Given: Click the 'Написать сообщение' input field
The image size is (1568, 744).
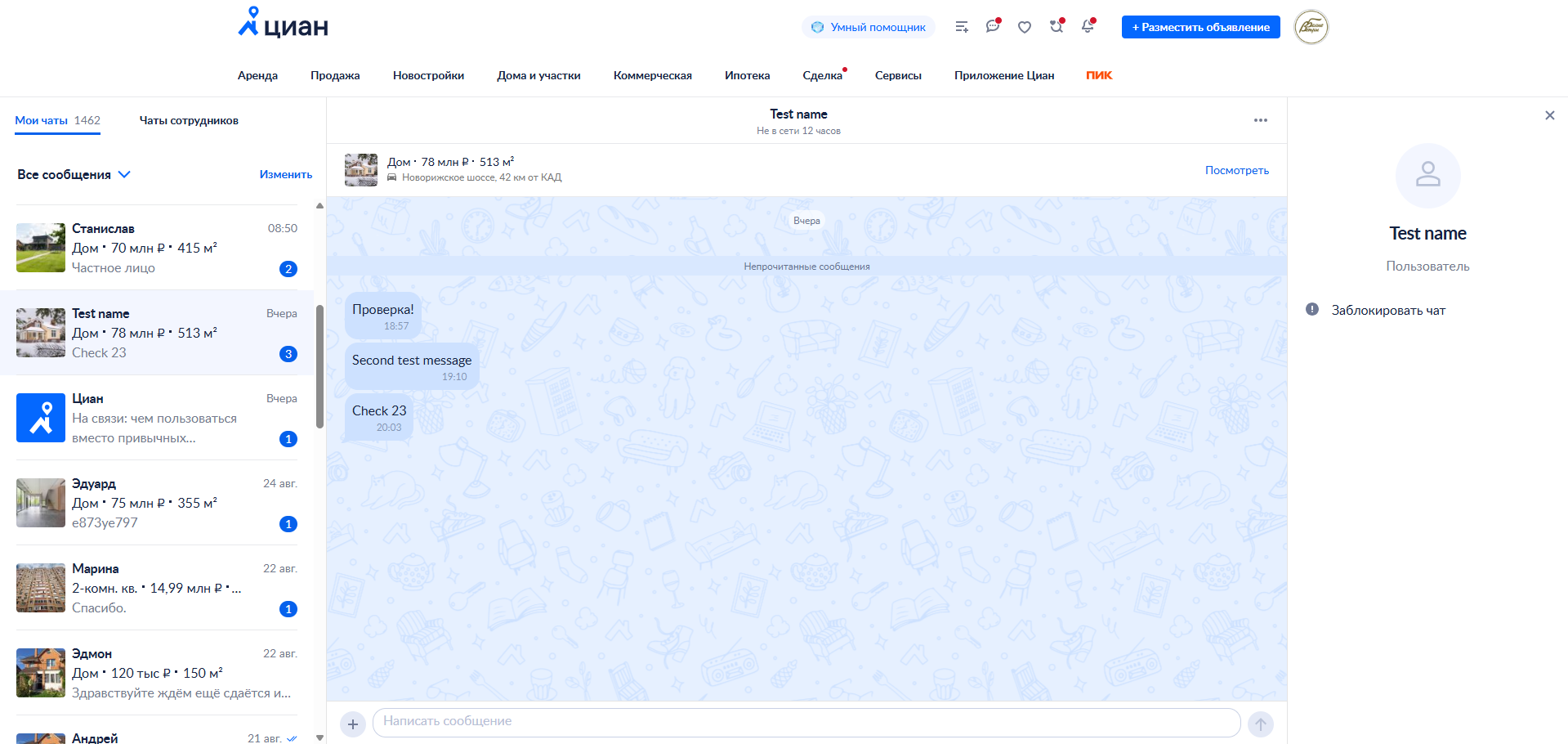Looking at the screenshot, I should tap(806, 722).
